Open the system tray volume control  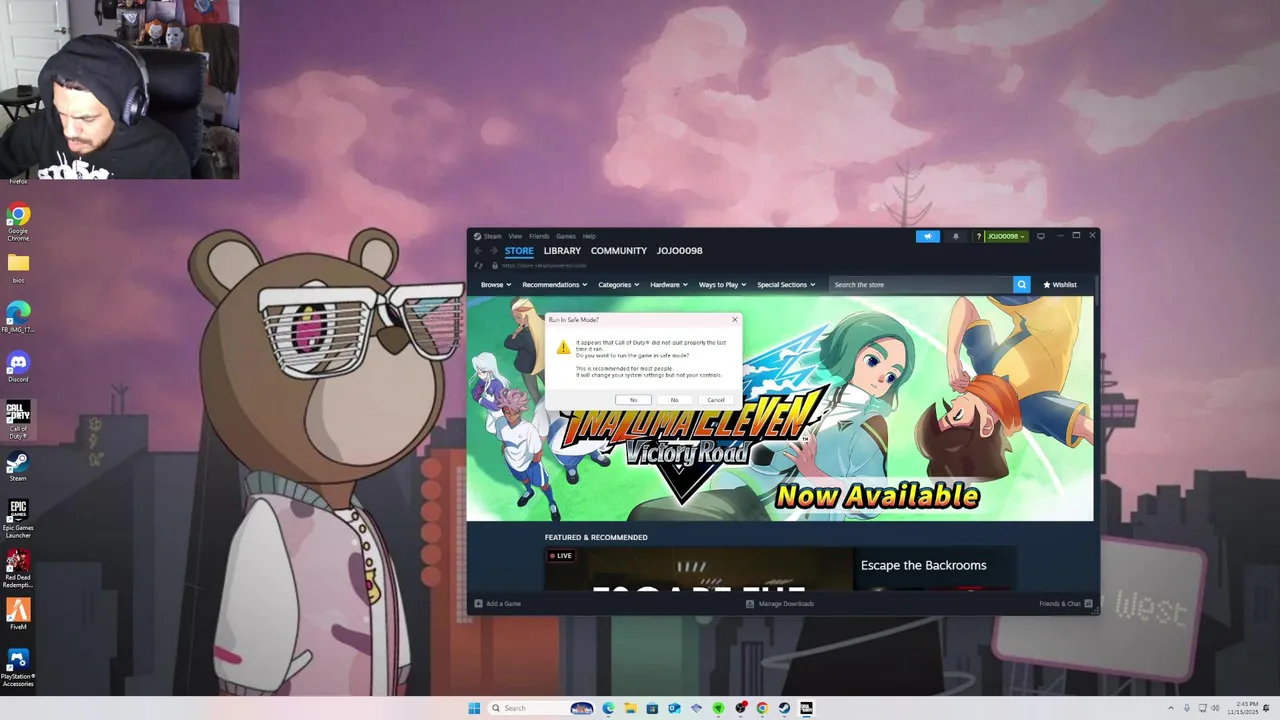click(x=1217, y=708)
